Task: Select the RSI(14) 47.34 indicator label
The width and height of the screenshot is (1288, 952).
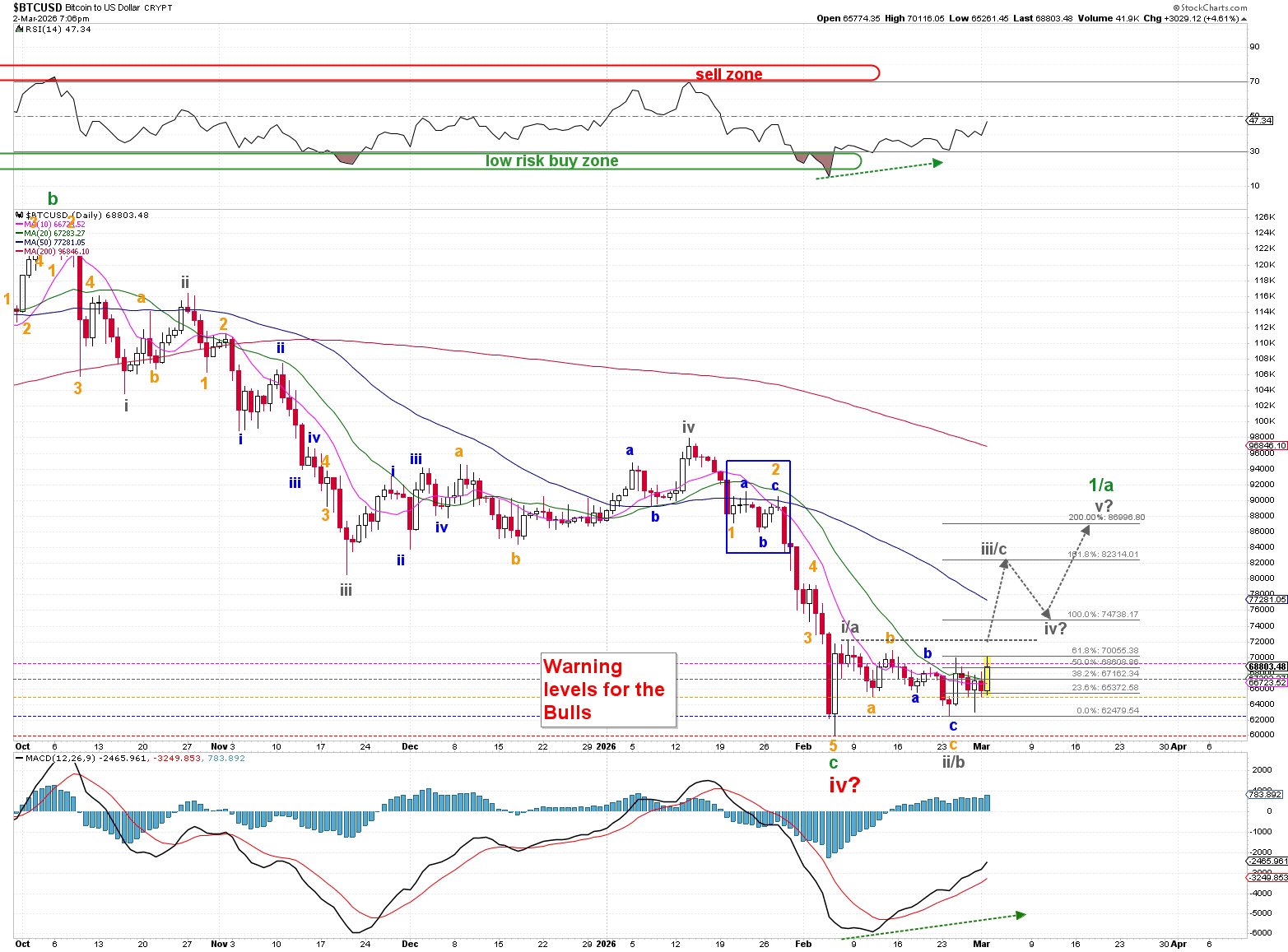Action: click(x=58, y=29)
